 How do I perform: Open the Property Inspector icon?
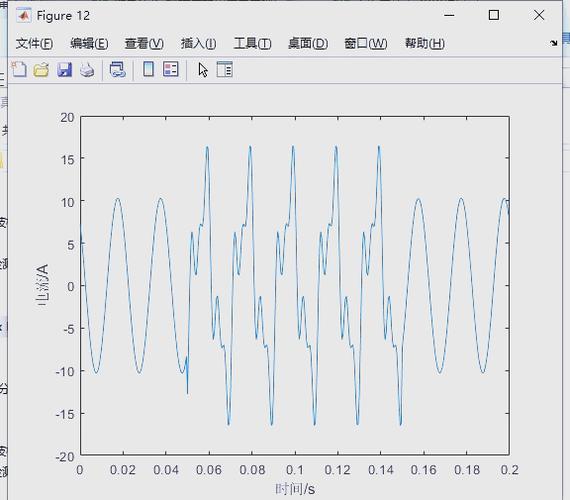(x=224, y=69)
